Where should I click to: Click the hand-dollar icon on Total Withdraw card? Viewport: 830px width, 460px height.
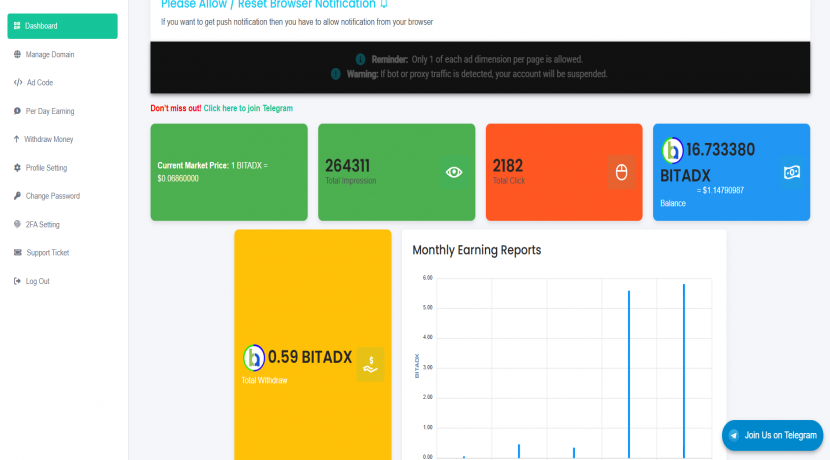point(370,364)
